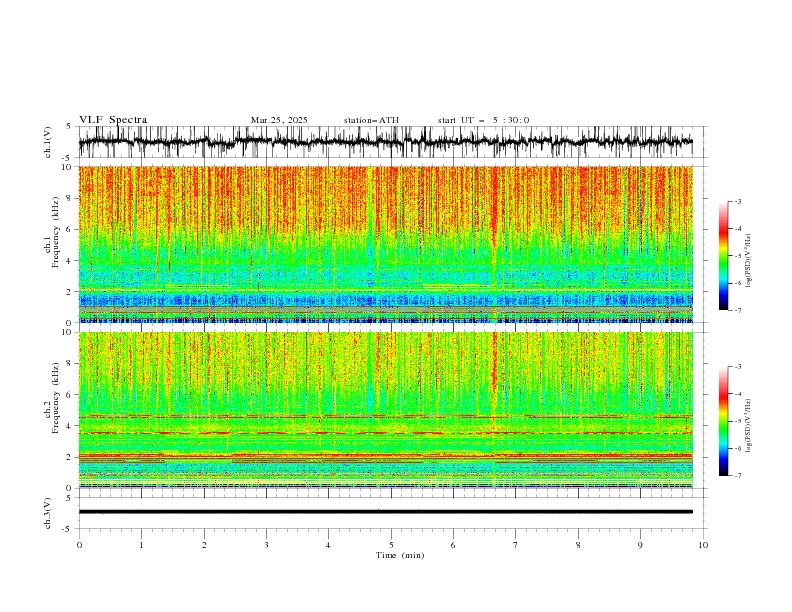
Task: Click the -7 tick on ch.2 colorbar
Action: coord(738,476)
